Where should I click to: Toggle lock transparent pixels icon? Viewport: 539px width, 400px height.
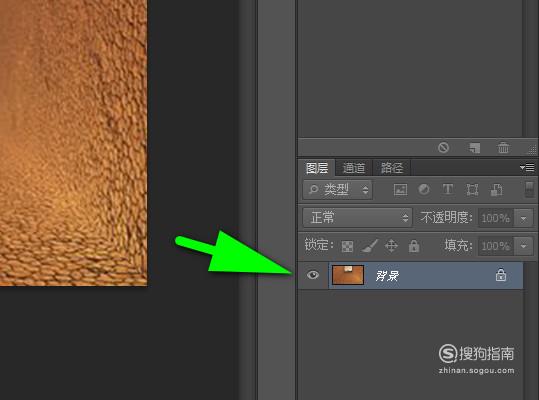(x=347, y=246)
